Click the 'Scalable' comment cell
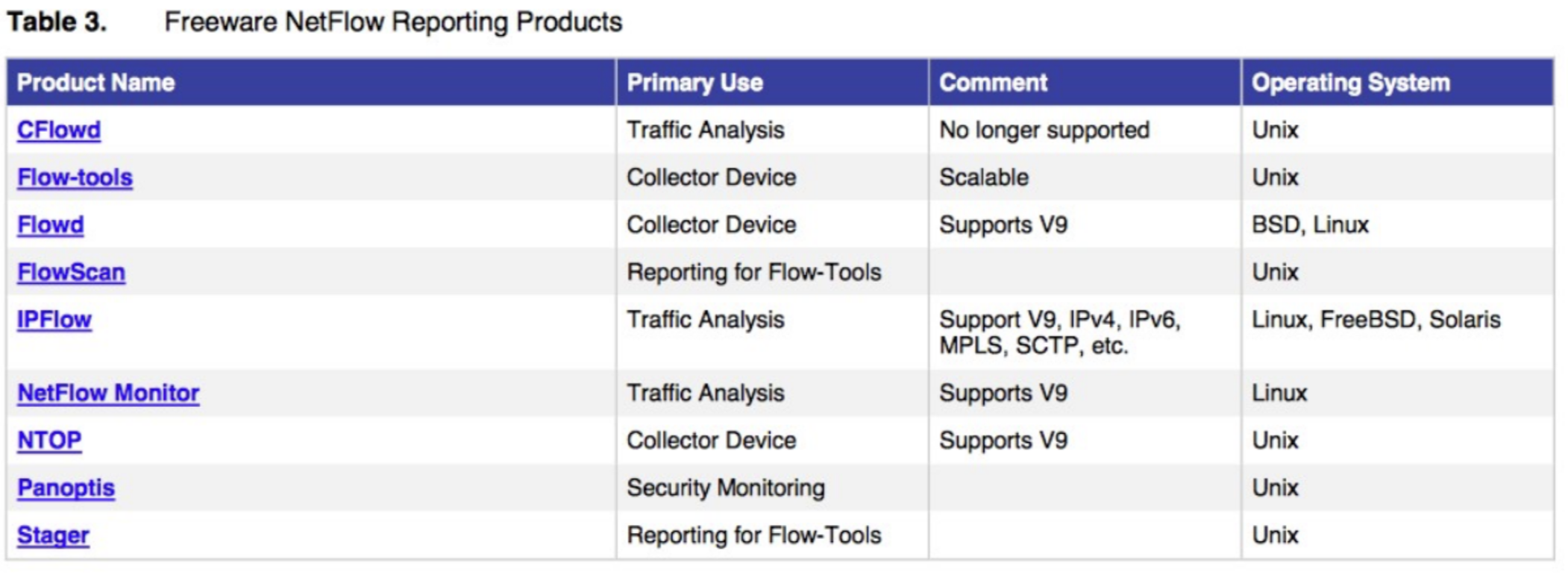 pos(1085,177)
